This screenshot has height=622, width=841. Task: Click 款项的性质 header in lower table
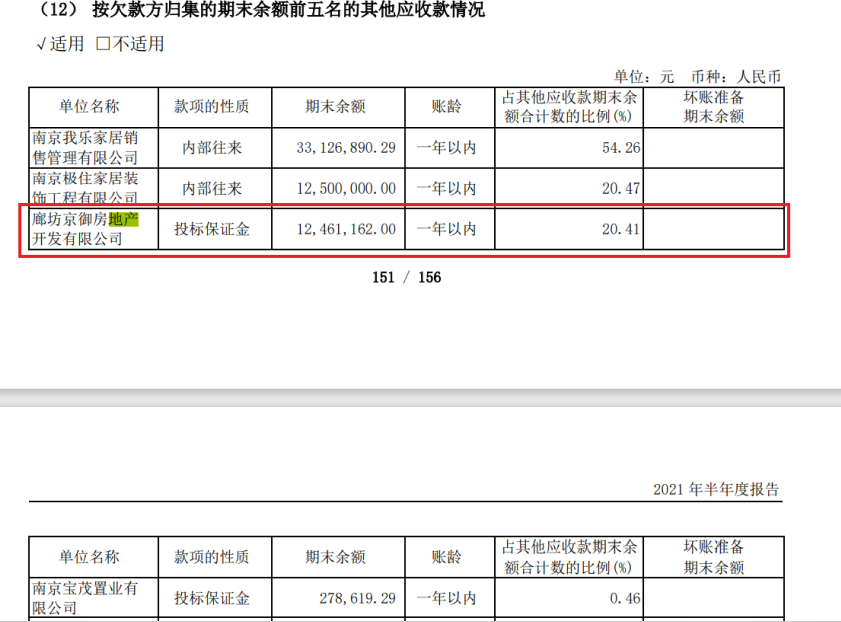pos(211,557)
